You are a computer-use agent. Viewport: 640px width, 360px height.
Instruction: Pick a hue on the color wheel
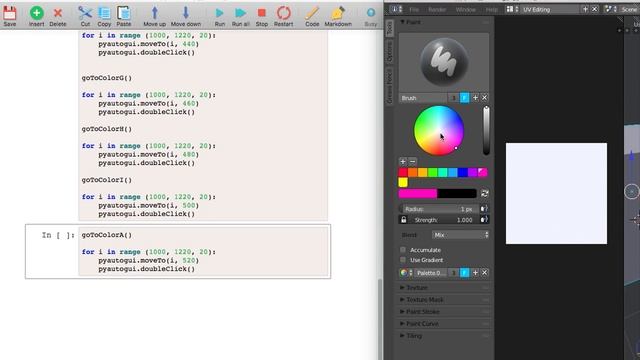pos(439,131)
